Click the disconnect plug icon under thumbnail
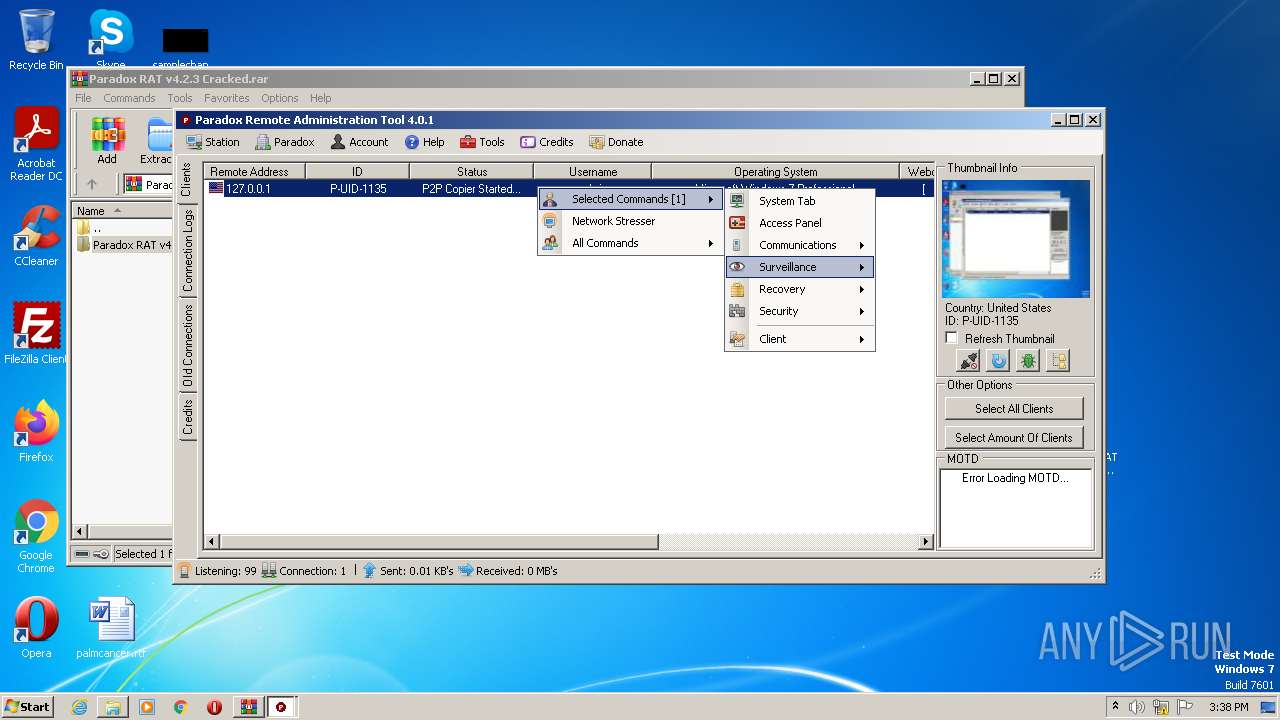The image size is (1280, 720). point(968,361)
